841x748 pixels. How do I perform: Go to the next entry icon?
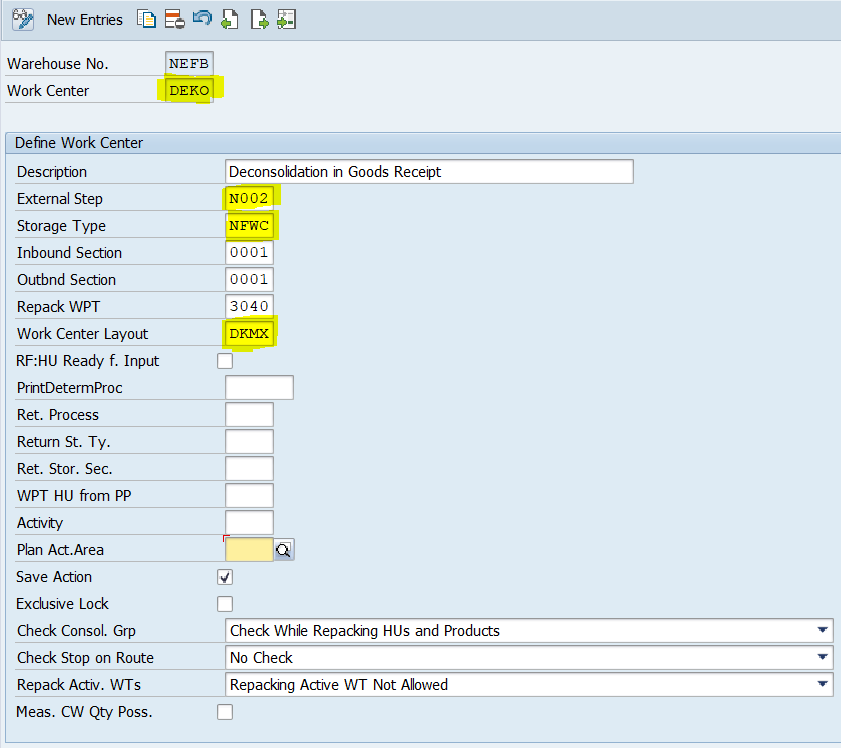point(259,19)
